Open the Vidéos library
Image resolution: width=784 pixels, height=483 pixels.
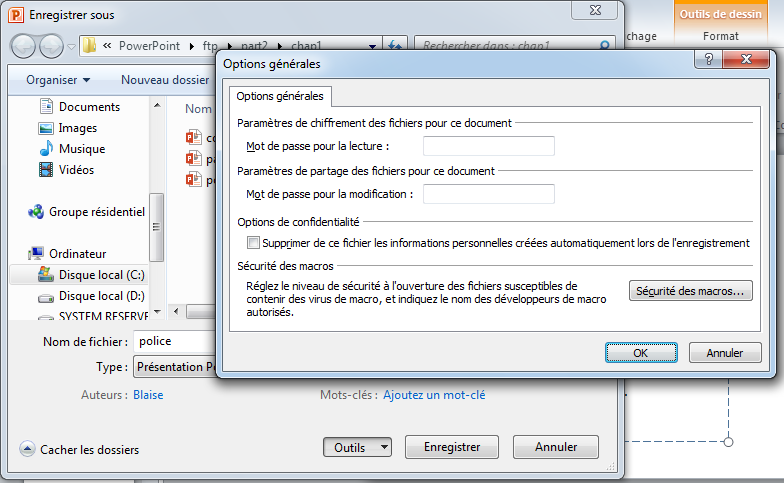(x=66, y=170)
